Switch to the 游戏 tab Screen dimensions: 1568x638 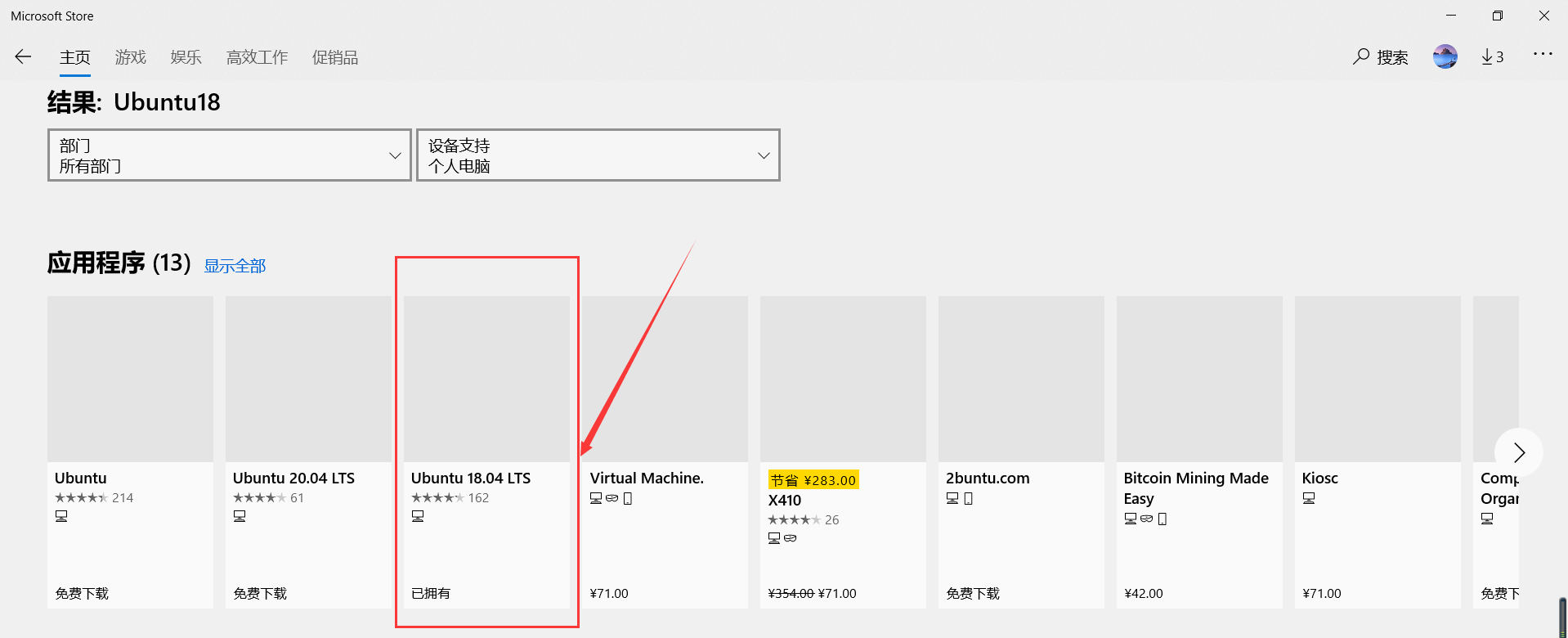(131, 57)
